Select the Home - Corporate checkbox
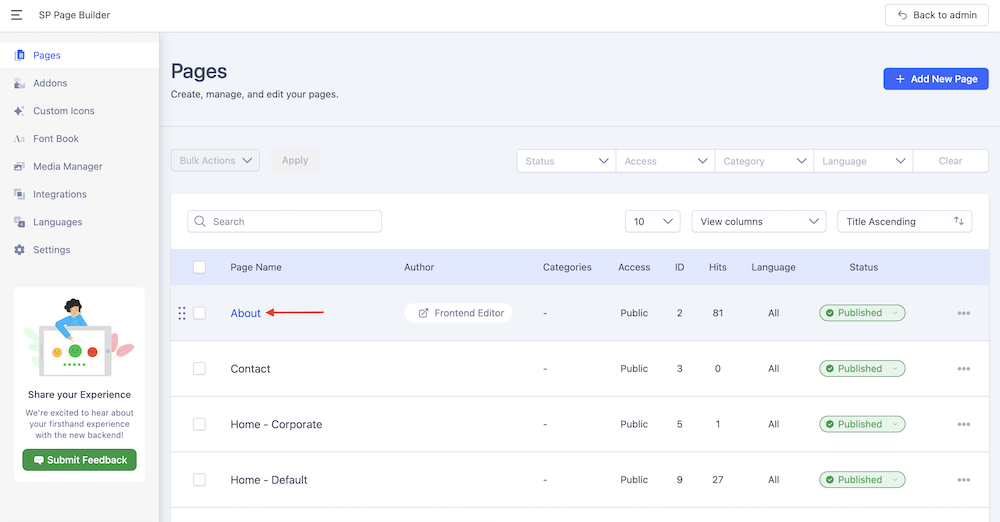The width and height of the screenshot is (1000, 522). [199, 424]
